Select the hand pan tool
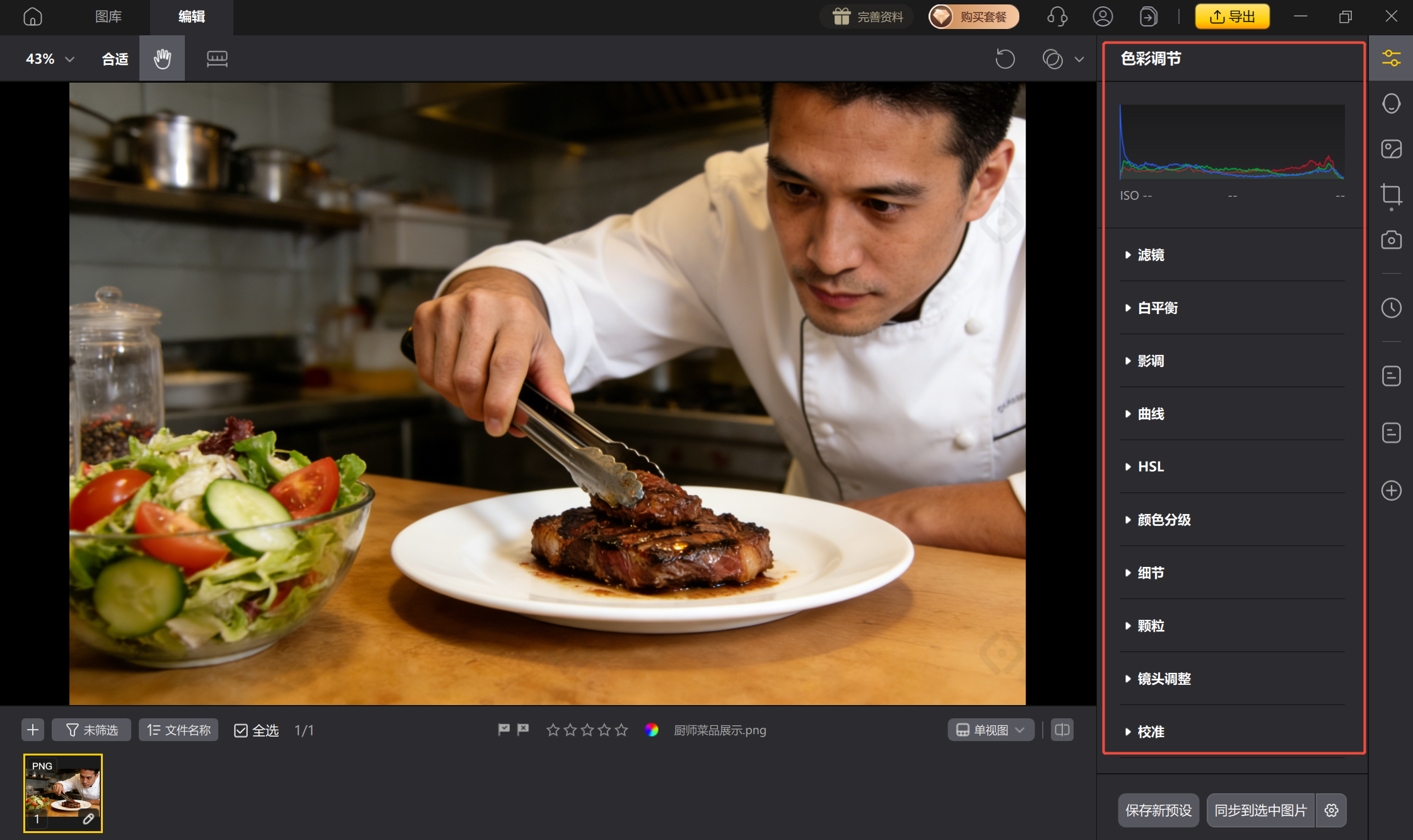The image size is (1413, 840). [162, 59]
